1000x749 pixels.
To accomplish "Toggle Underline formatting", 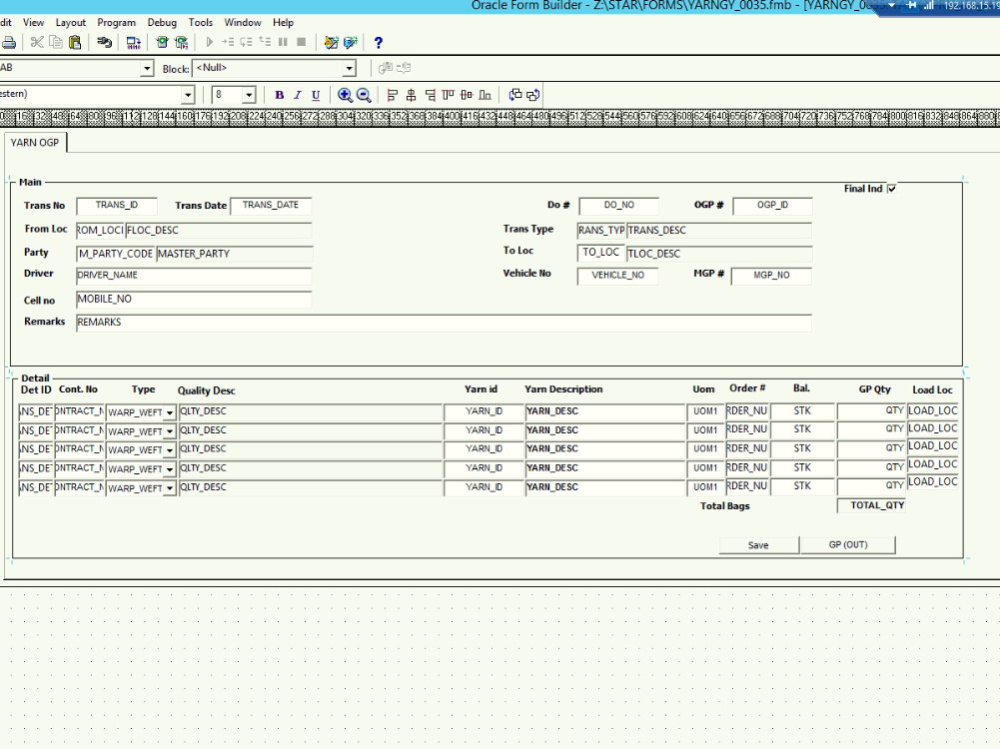I will (316, 95).
